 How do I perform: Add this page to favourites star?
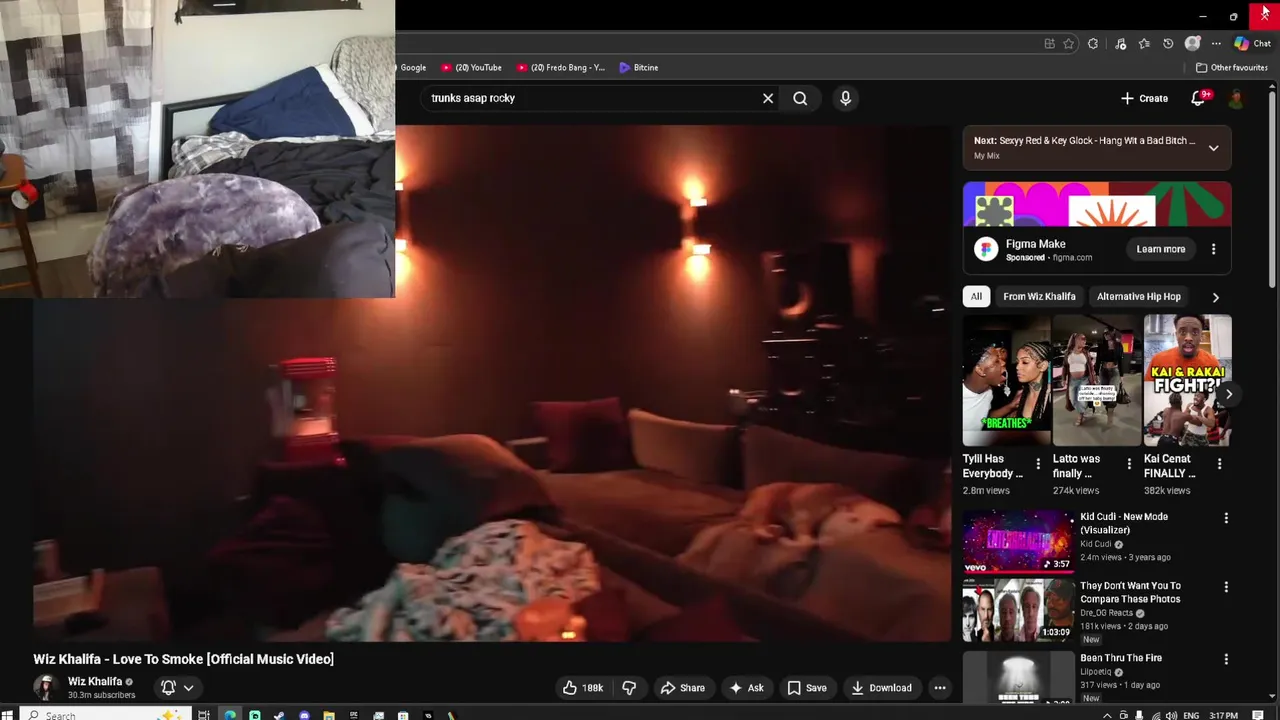[x=1069, y=44]
